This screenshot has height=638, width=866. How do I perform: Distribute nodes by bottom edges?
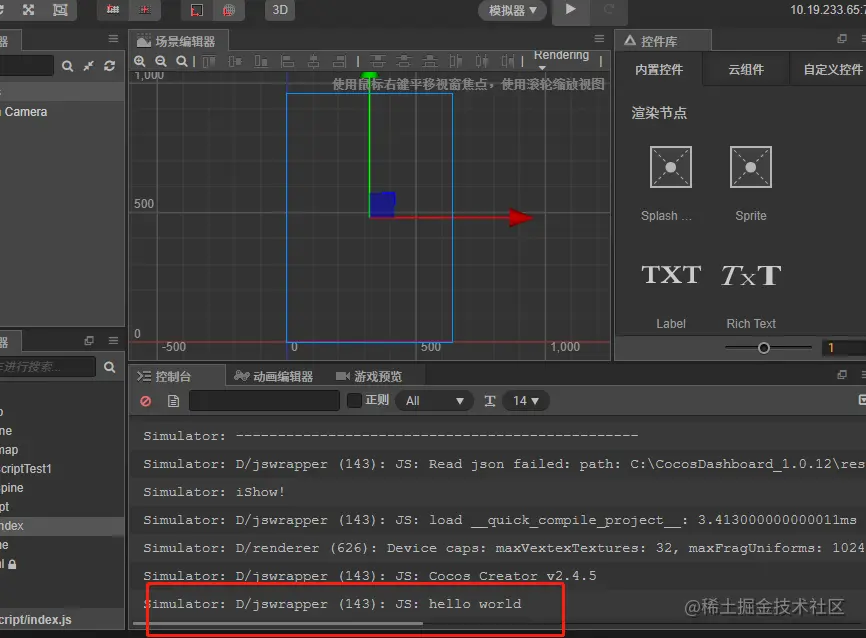[430, 61]
